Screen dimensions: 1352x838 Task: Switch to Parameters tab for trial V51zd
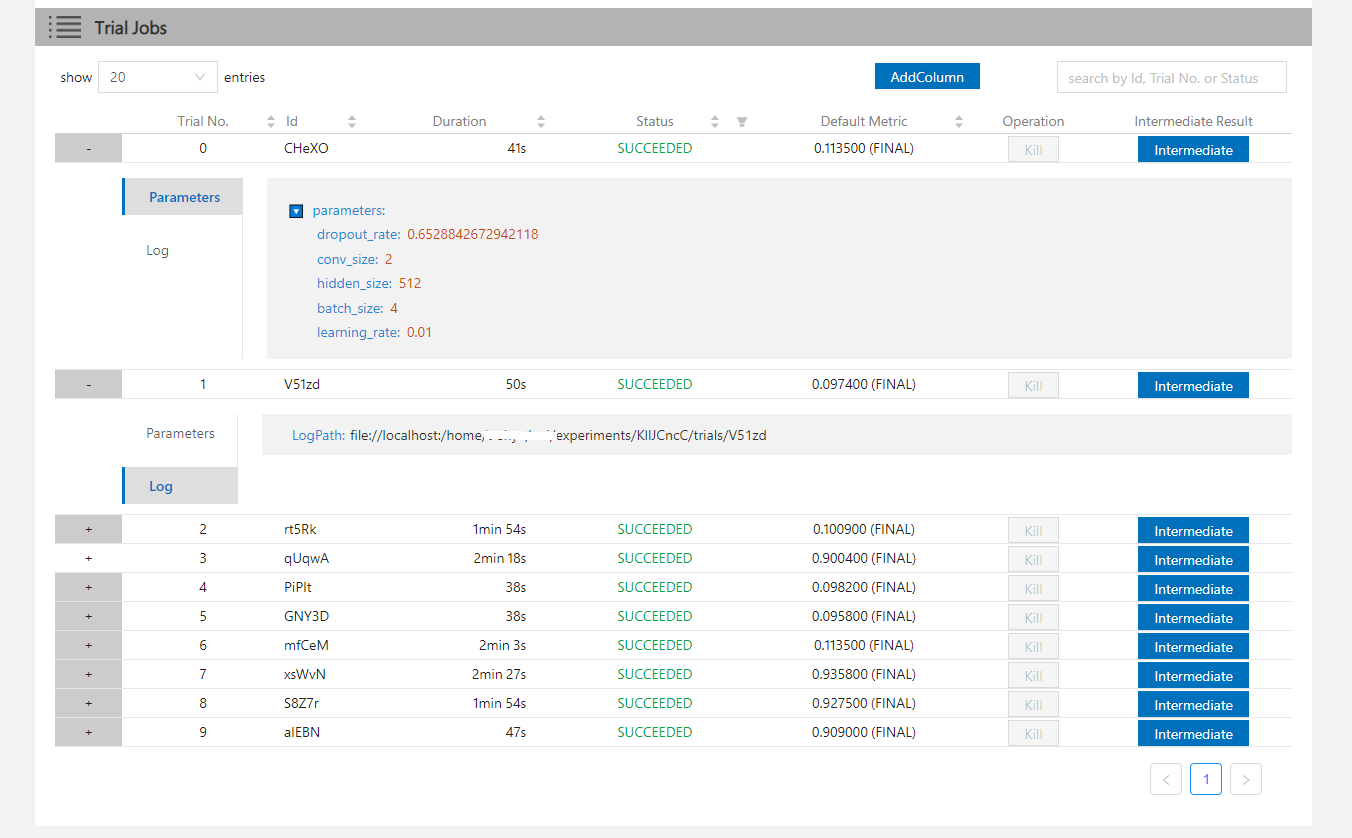pyautogui.click(x=180, y=434)
